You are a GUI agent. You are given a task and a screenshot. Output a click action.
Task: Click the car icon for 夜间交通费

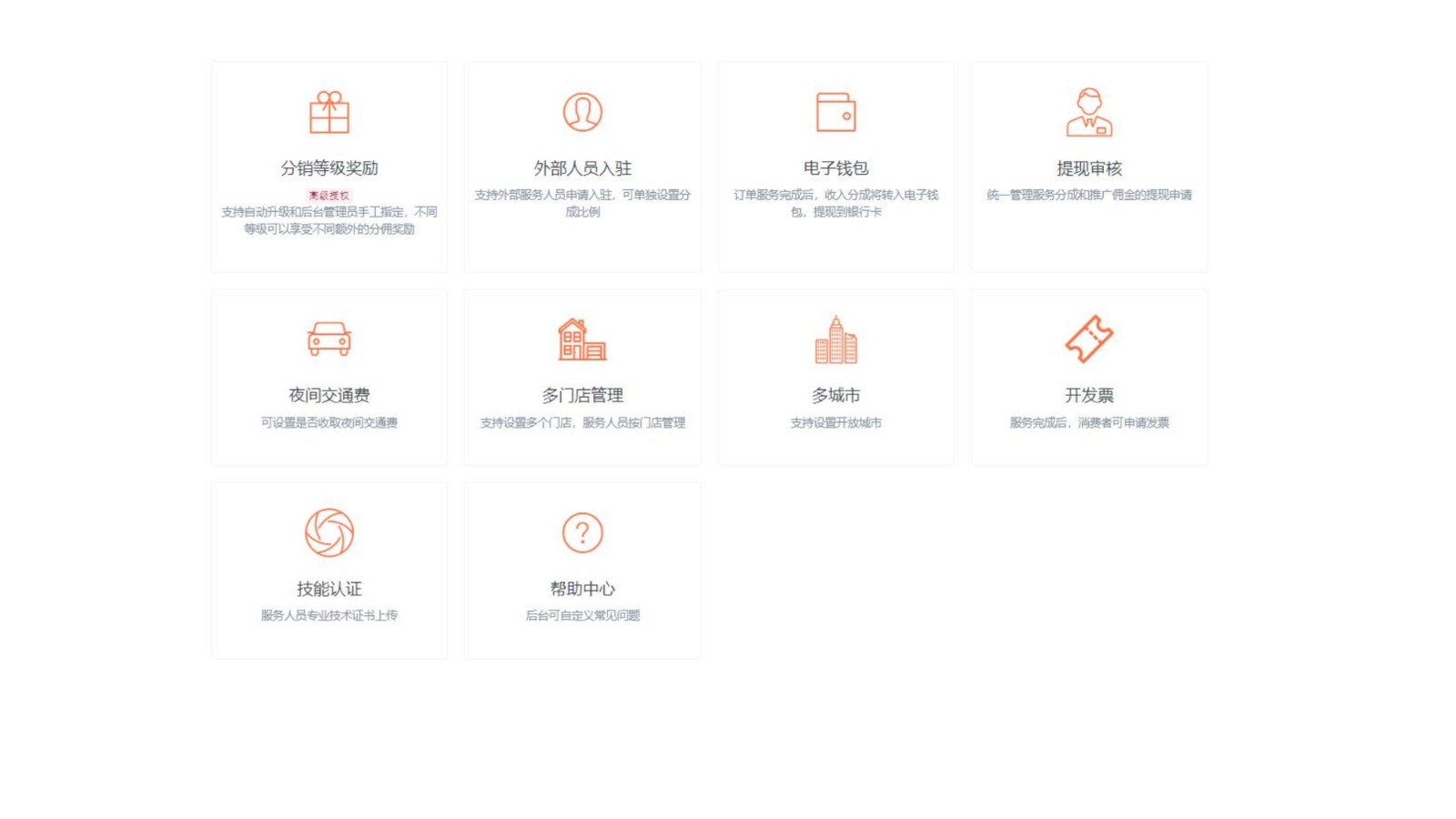pos(329,339)
